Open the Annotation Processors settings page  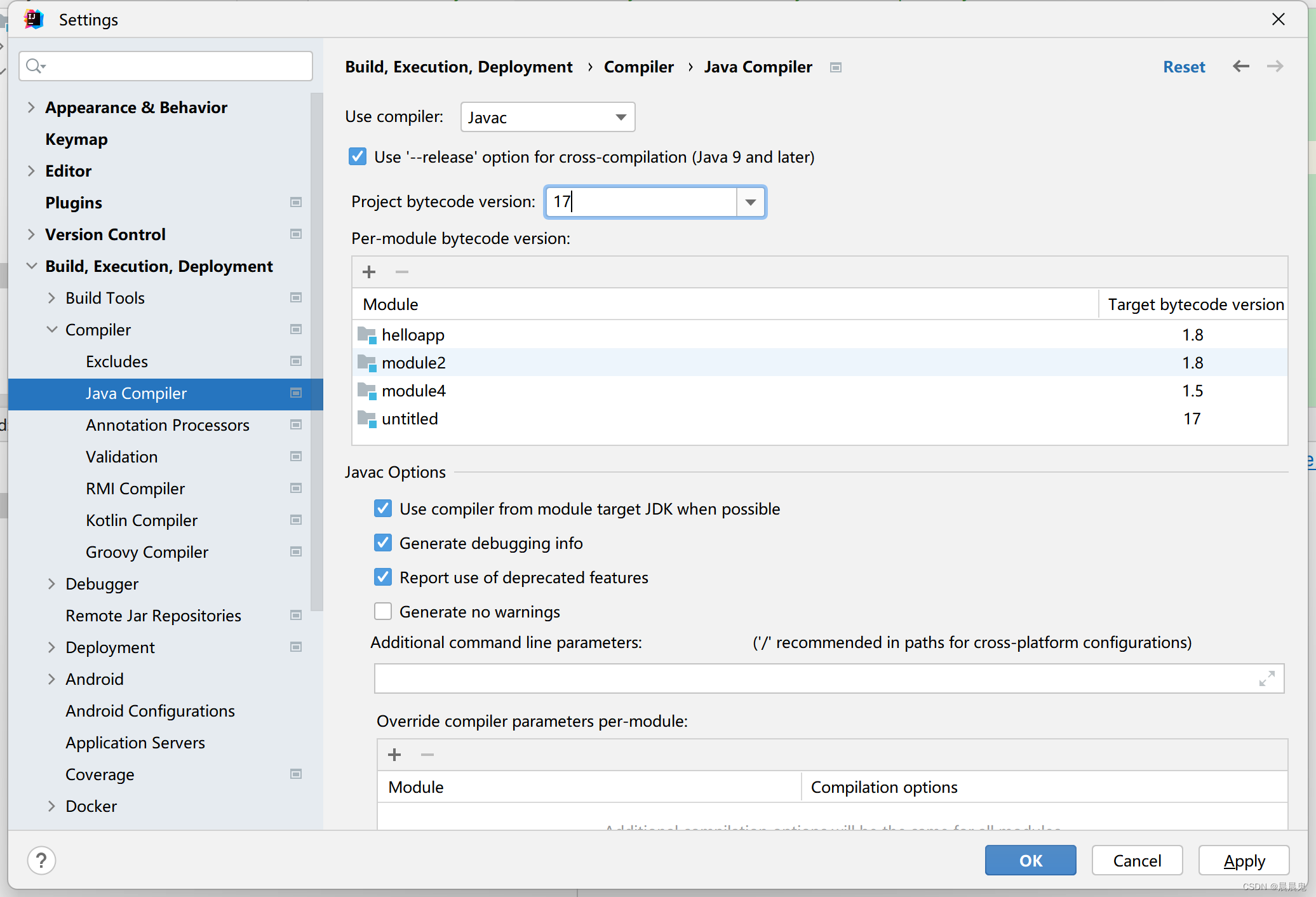click(x=168, y=425)
